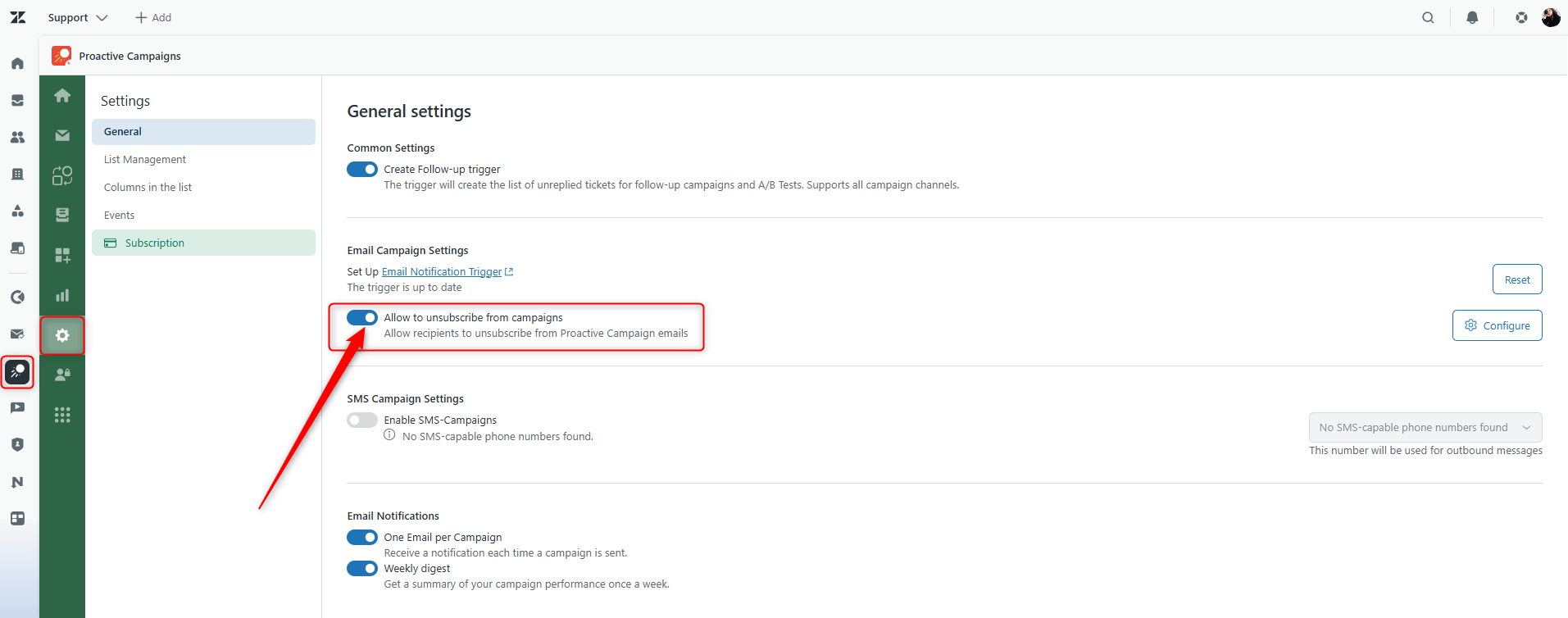Open Customers icon in Zendesk sidebar
Screen dimensions: 1568x618
17,137
